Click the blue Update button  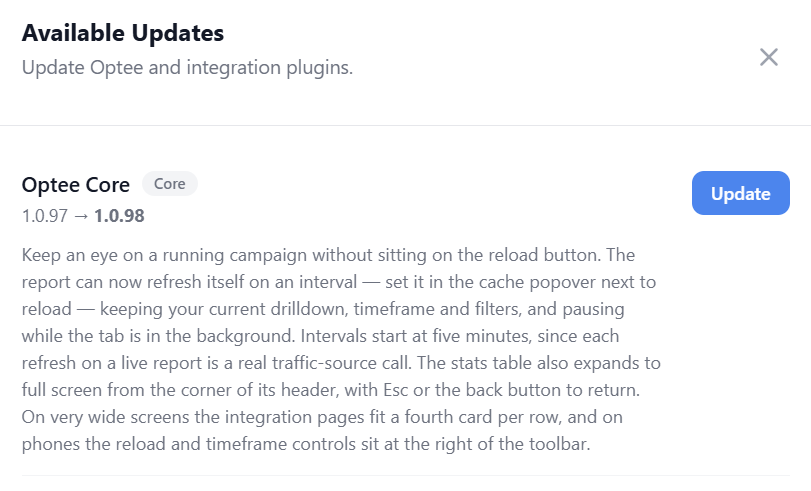tap(741, 193)
